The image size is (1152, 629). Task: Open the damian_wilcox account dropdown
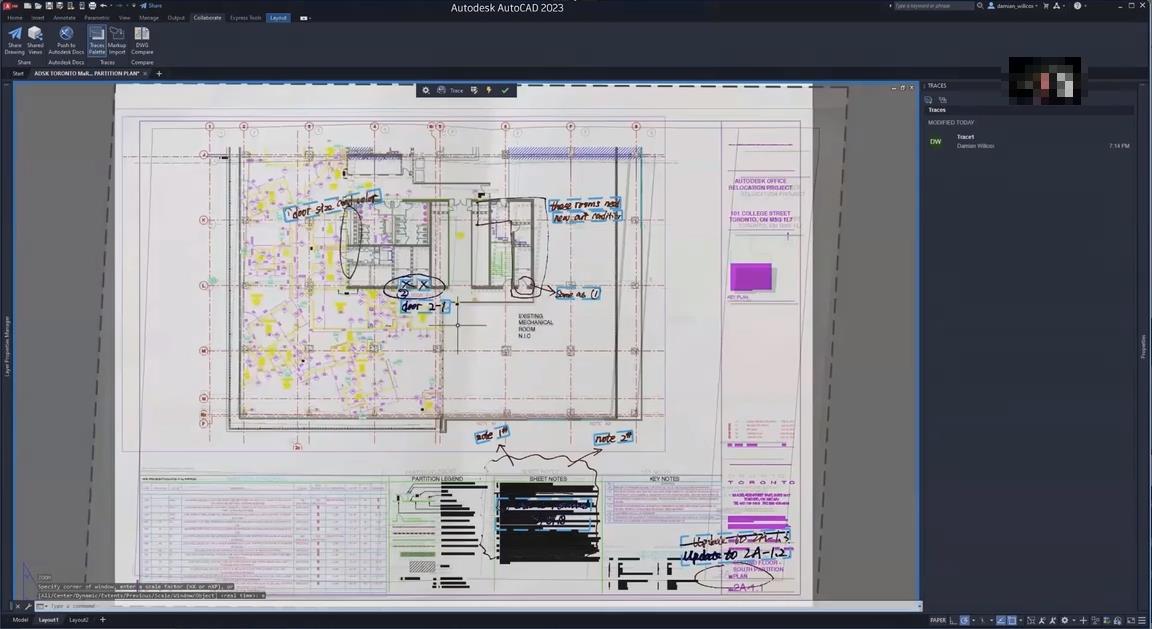(x=1014, y=6)
